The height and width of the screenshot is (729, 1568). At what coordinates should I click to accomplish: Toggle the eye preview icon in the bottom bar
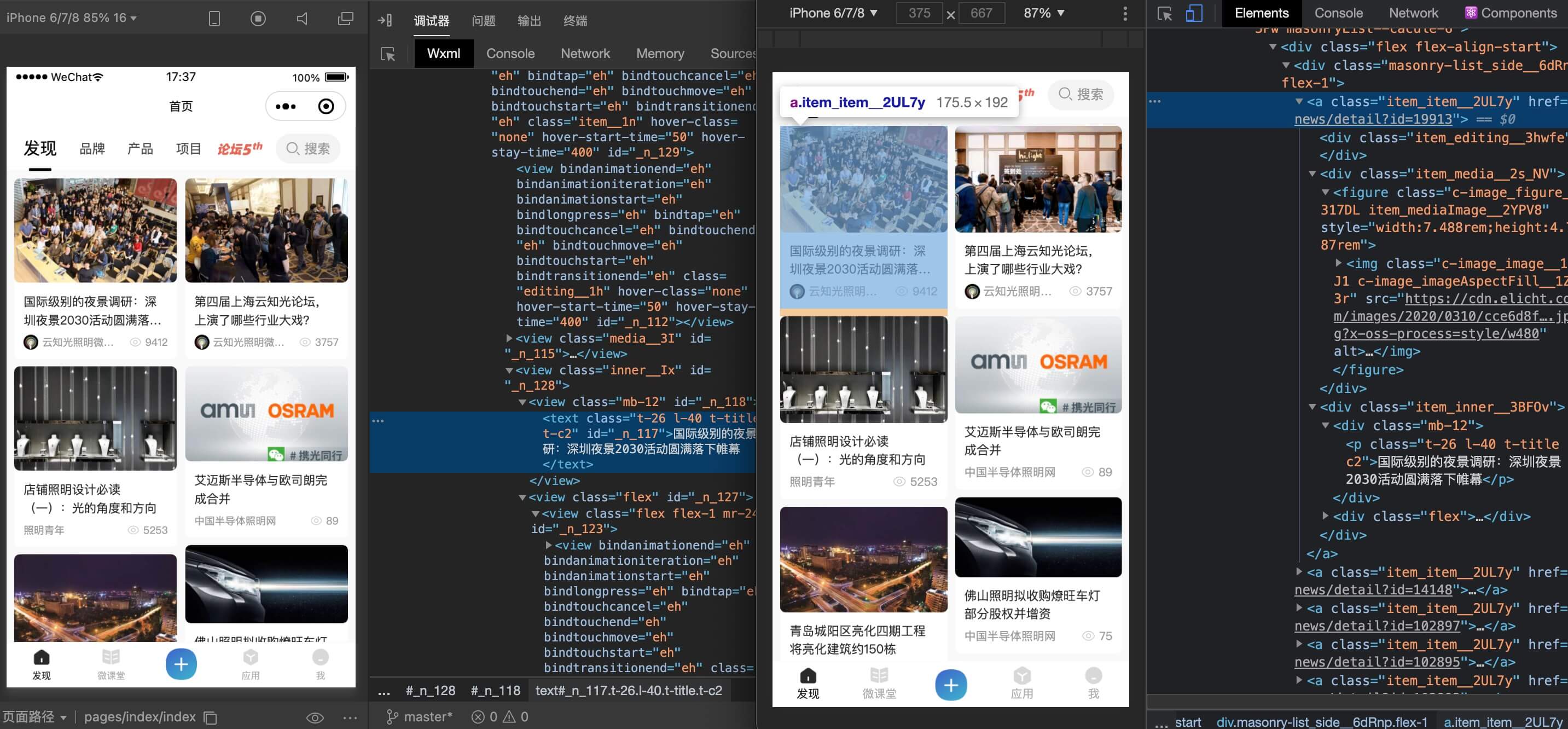(315, 718)
